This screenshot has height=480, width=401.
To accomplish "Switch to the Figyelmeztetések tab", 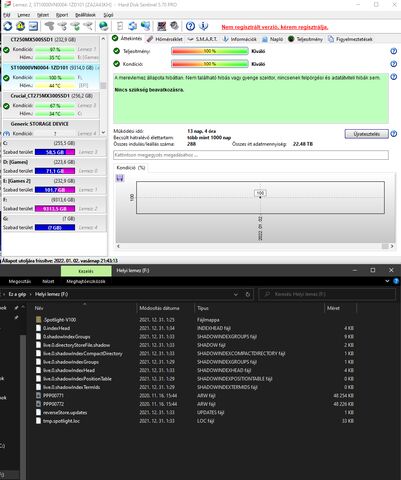I will (x=350, y=39).
